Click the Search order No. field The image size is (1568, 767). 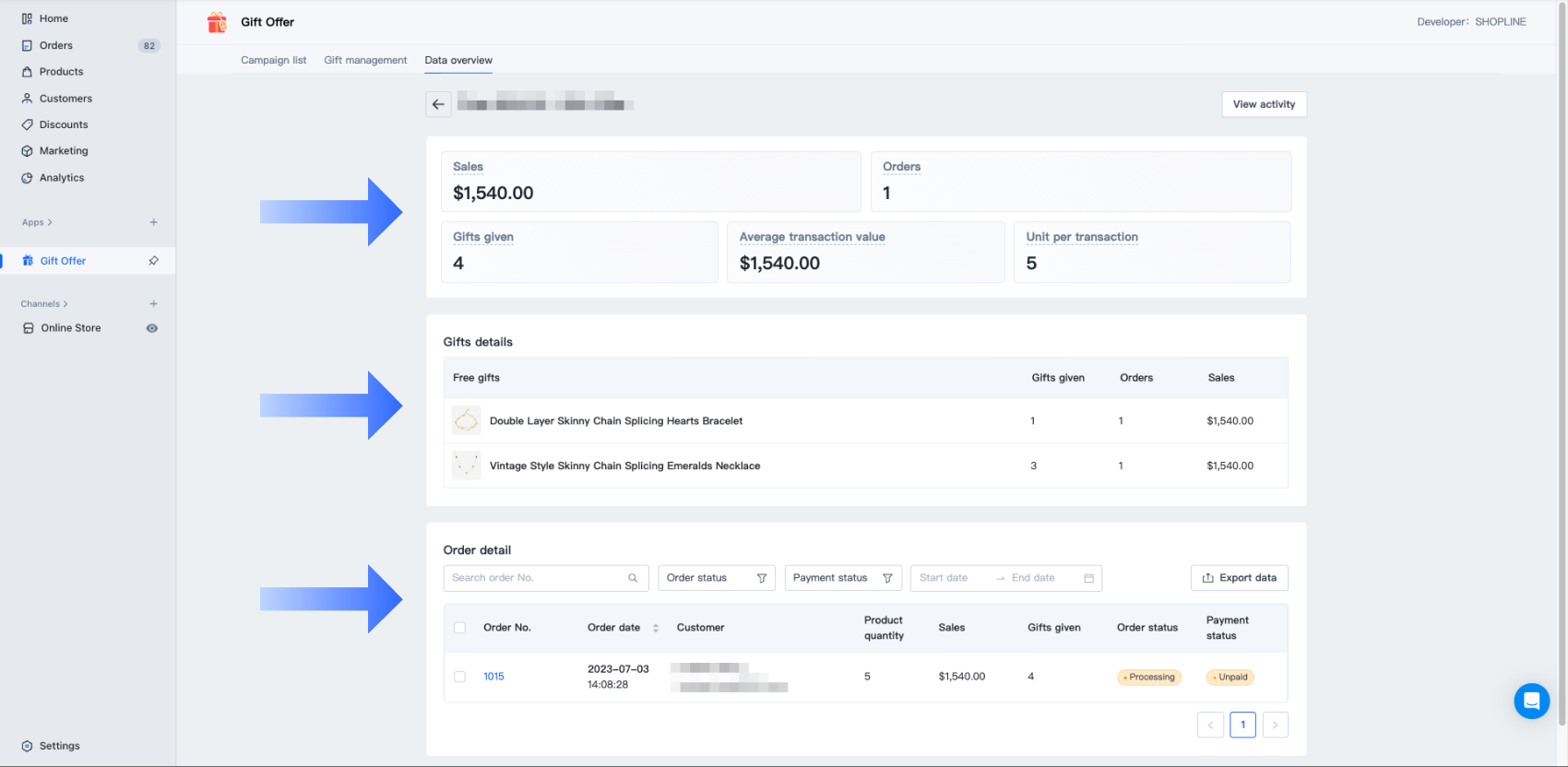click(x=535, y=578)
